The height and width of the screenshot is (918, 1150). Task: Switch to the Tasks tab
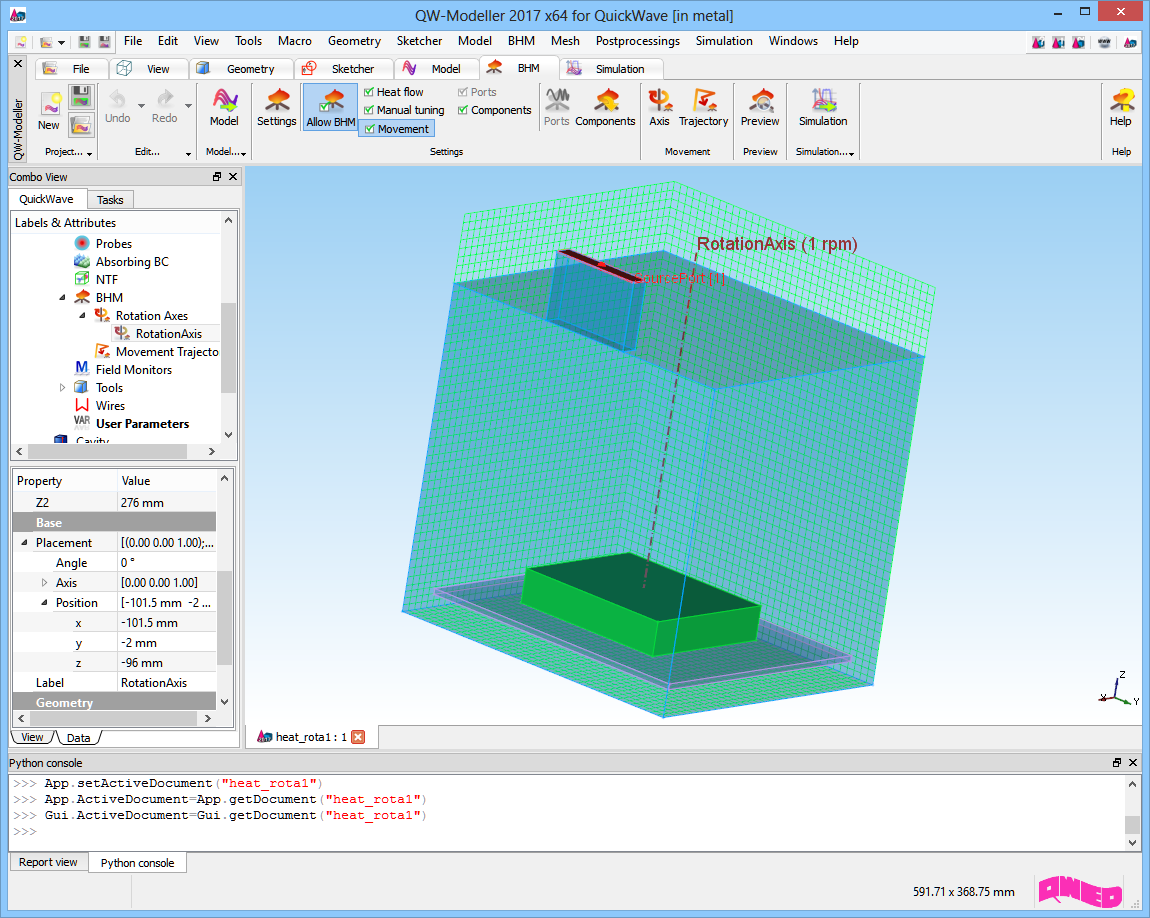110,199
